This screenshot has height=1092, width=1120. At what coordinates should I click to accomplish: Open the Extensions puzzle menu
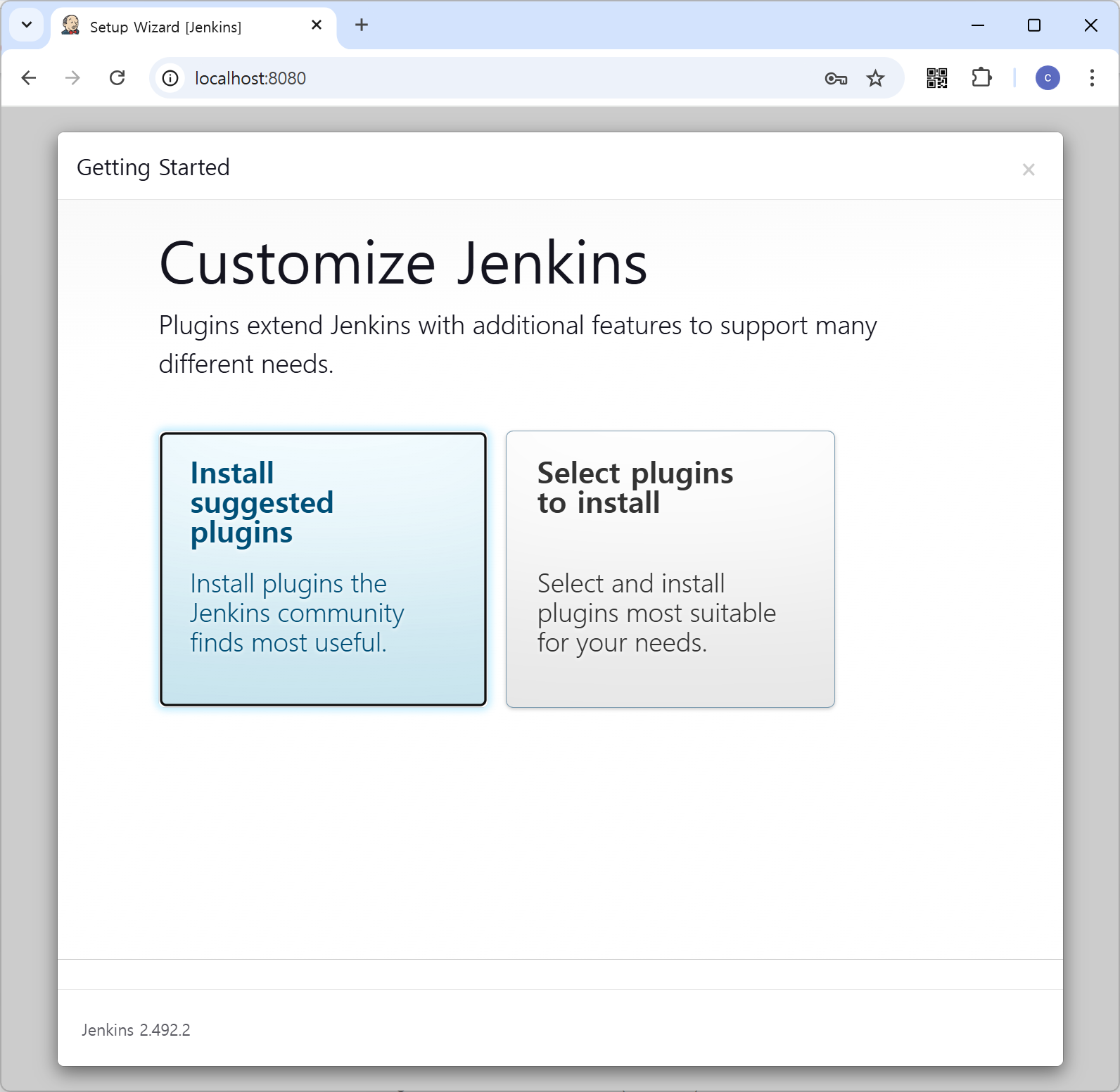click(981, 78)
